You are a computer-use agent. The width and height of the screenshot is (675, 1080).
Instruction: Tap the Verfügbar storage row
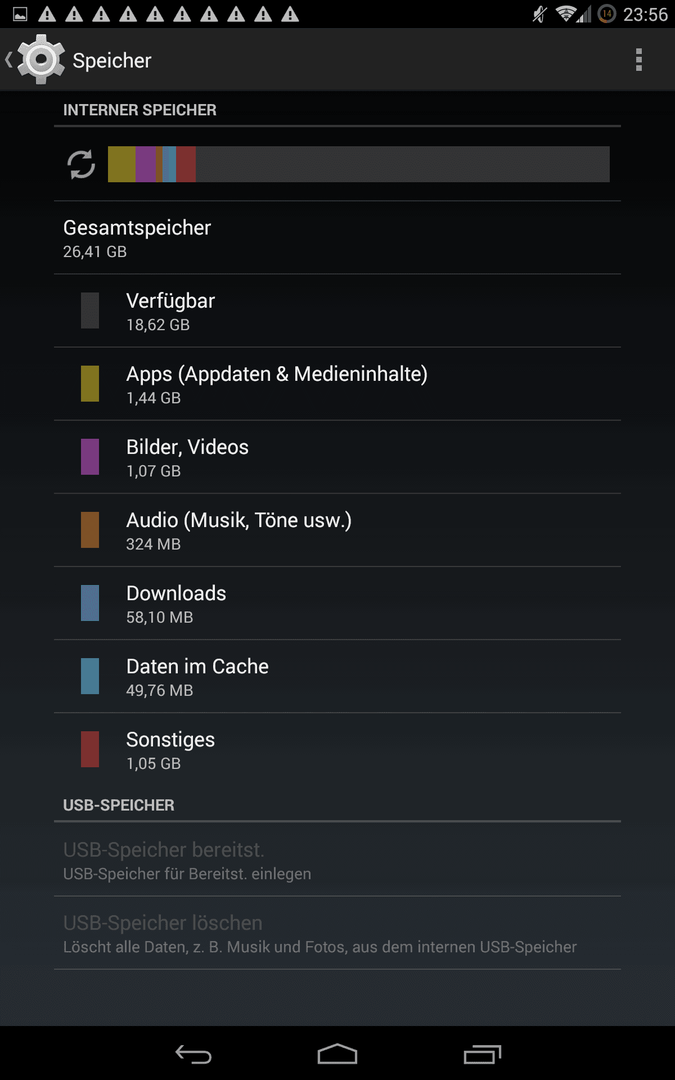(338, 311)
